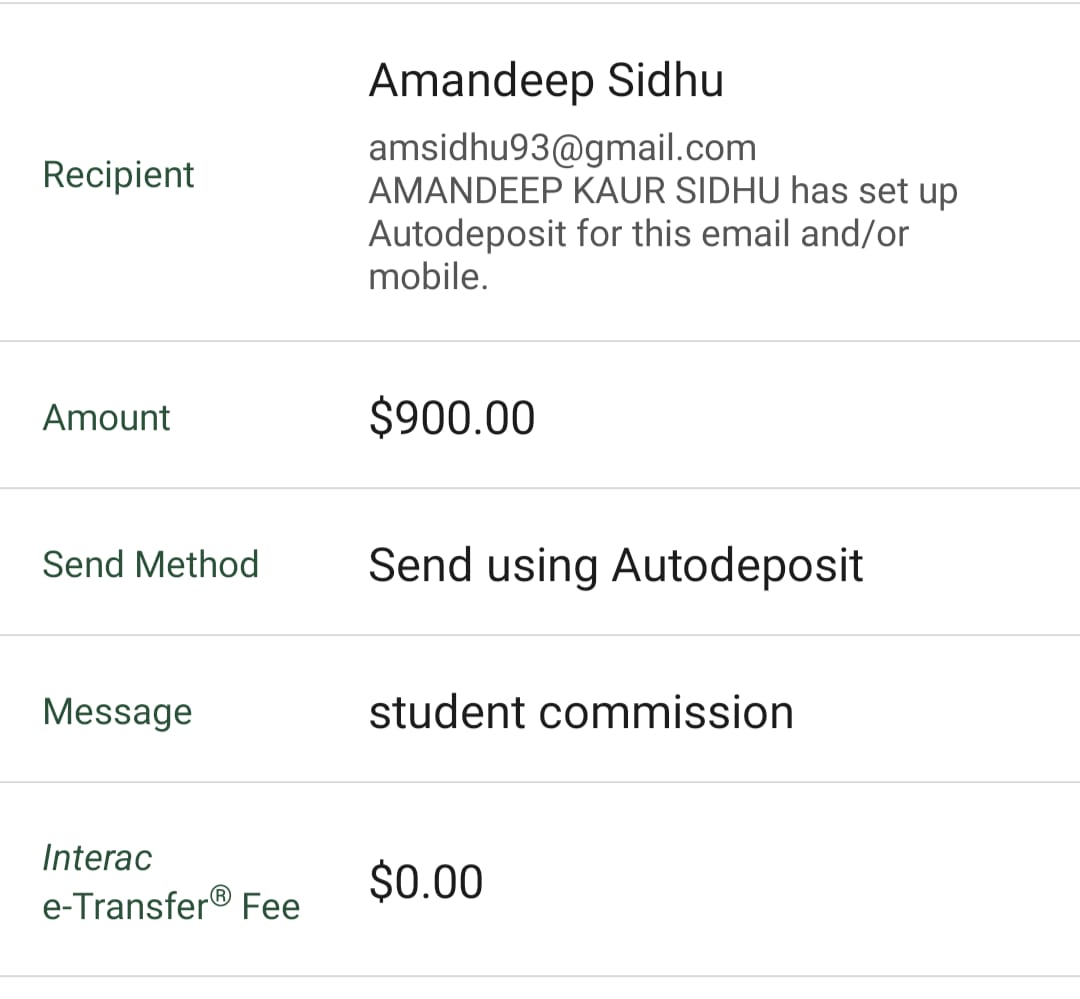
Task: Click the Send Method label
Action: point(150,564)
